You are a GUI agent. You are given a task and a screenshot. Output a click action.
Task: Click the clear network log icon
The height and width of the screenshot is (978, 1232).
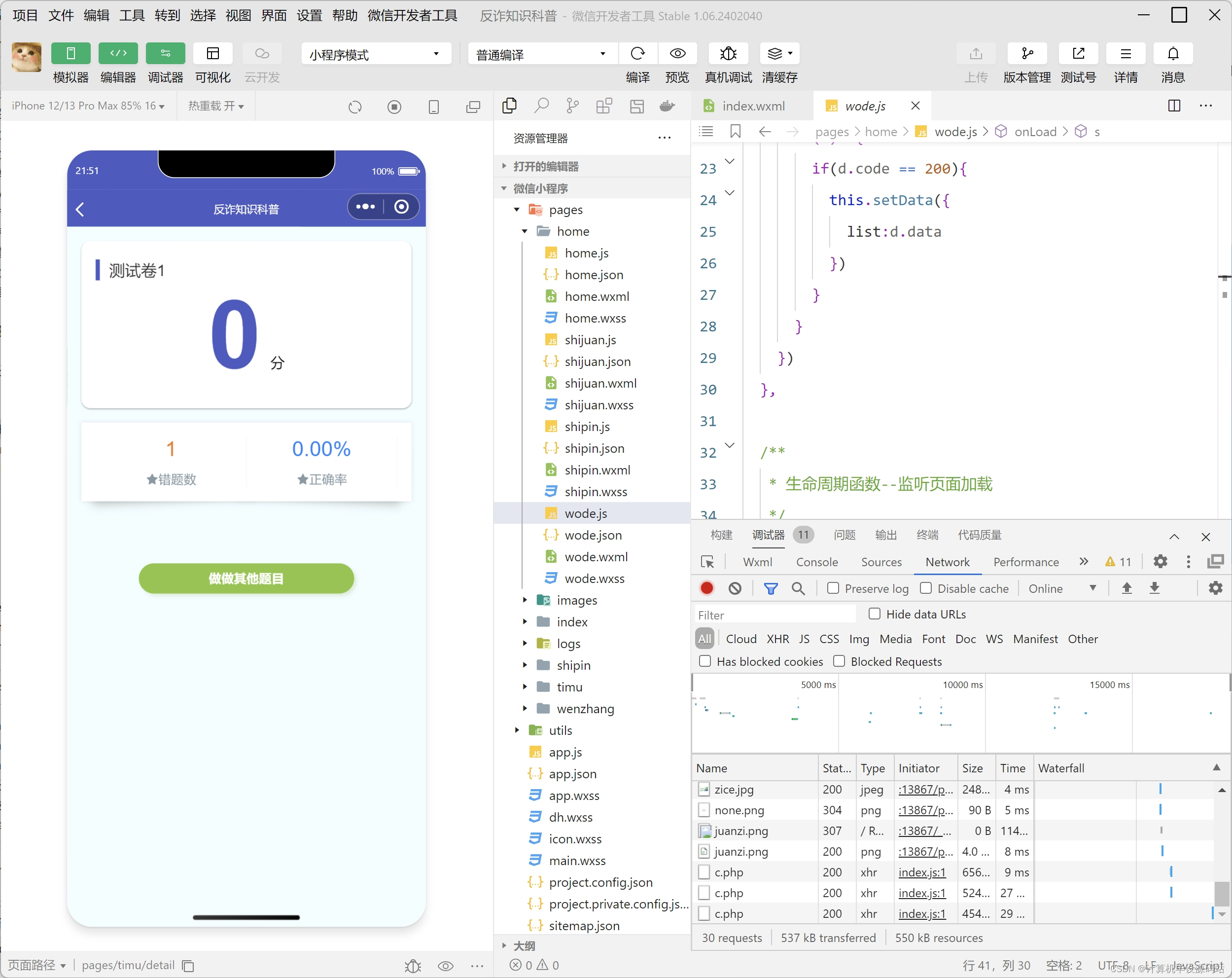[x=735, y=588]
